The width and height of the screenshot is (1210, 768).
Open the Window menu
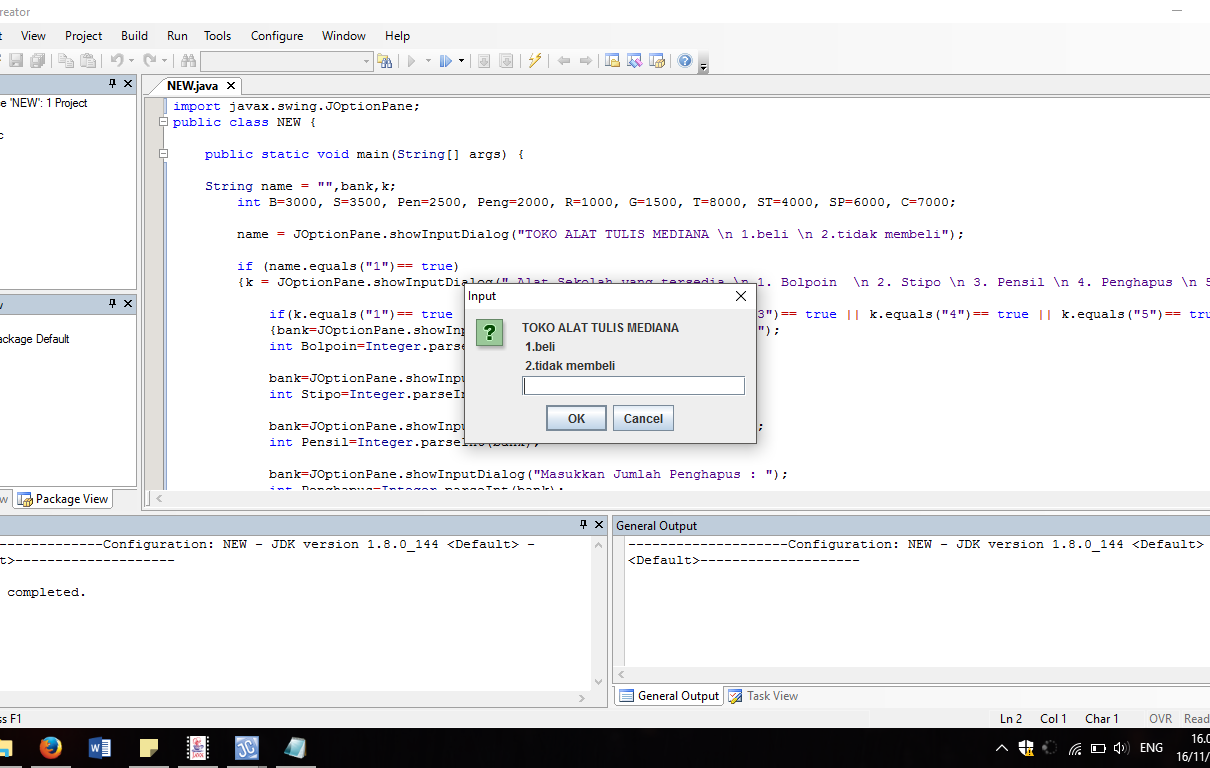pyautogui.click(x=344, y=35)
